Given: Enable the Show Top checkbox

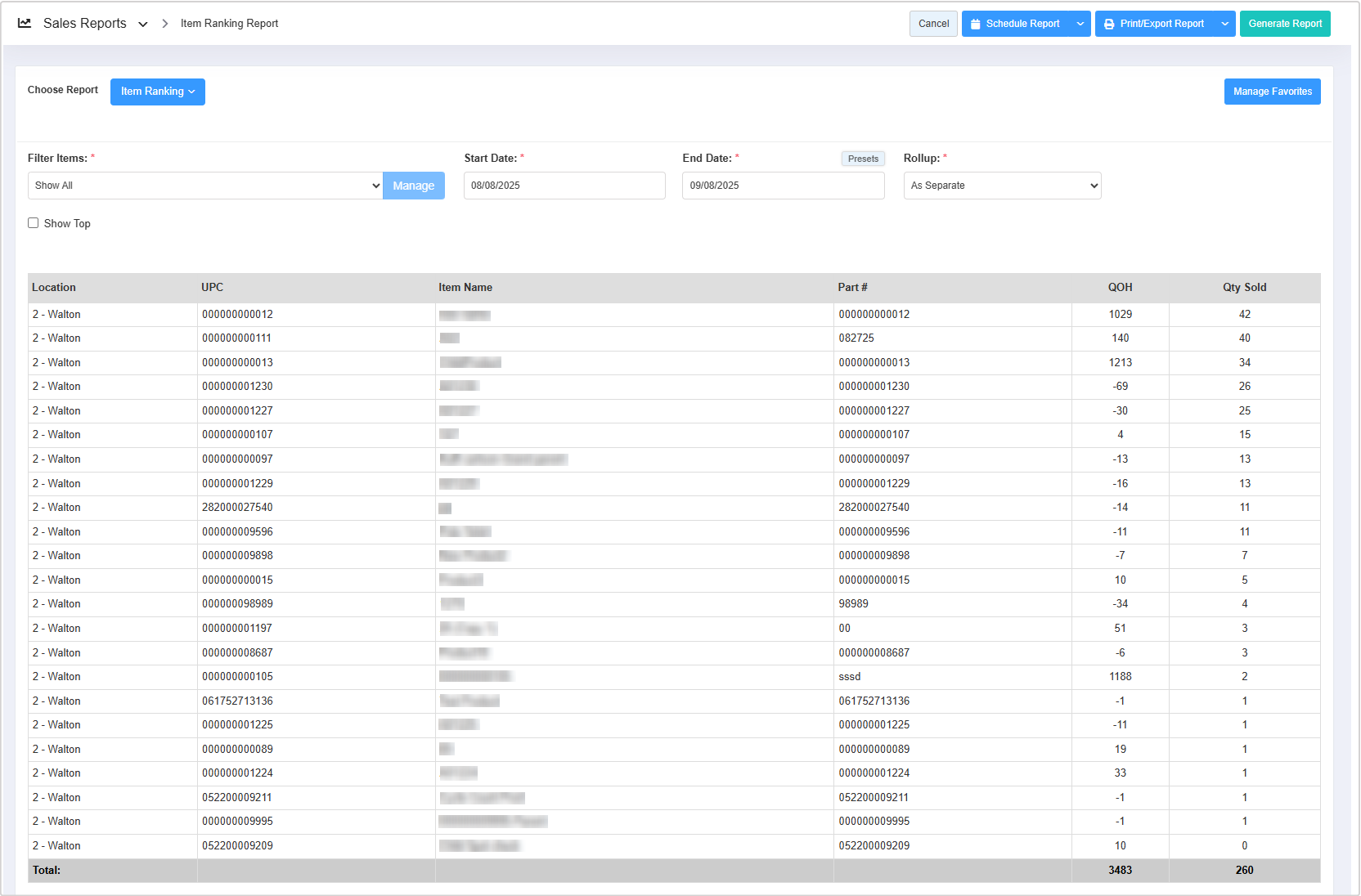Looking at the screenshot, I should click(x=34, y=223).
